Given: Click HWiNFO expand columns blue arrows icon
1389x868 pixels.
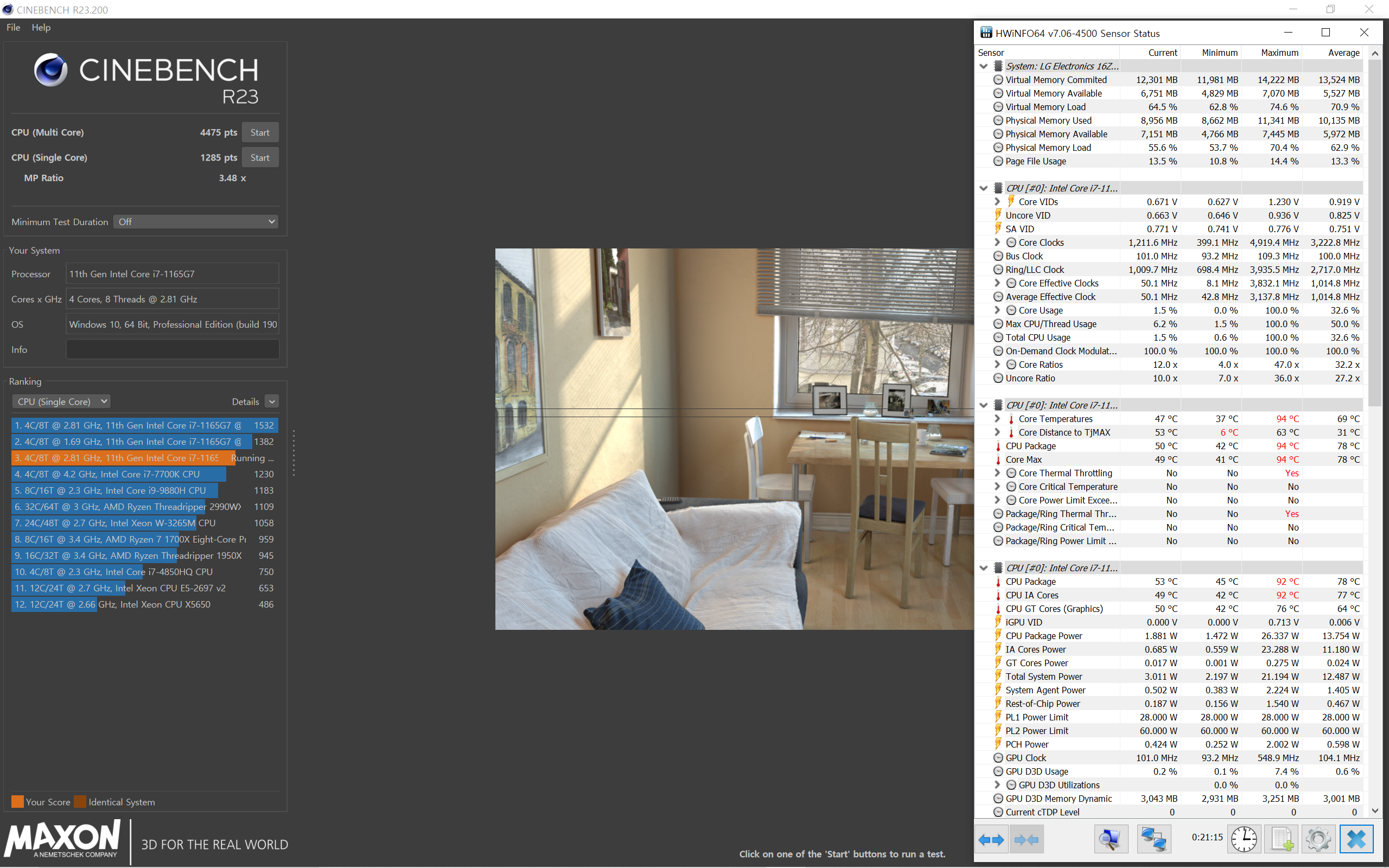Looking at the screenshot, I should [991, 839].
